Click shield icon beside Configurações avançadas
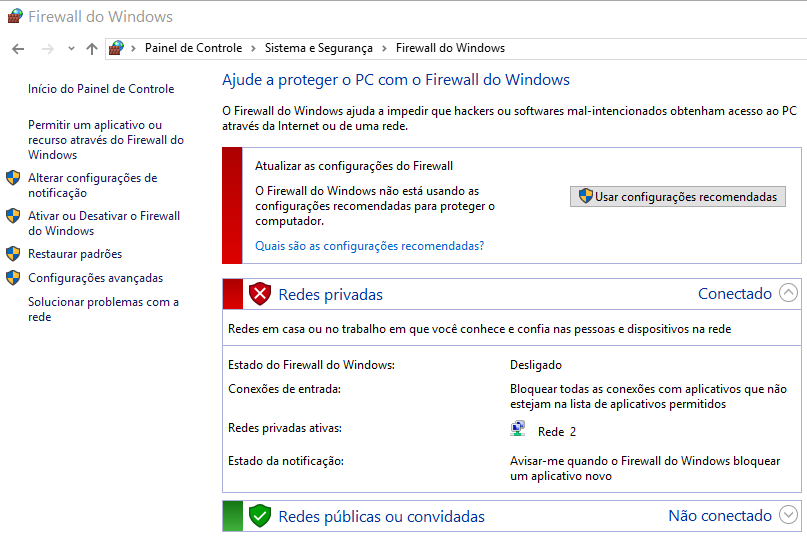 [13, 278]
